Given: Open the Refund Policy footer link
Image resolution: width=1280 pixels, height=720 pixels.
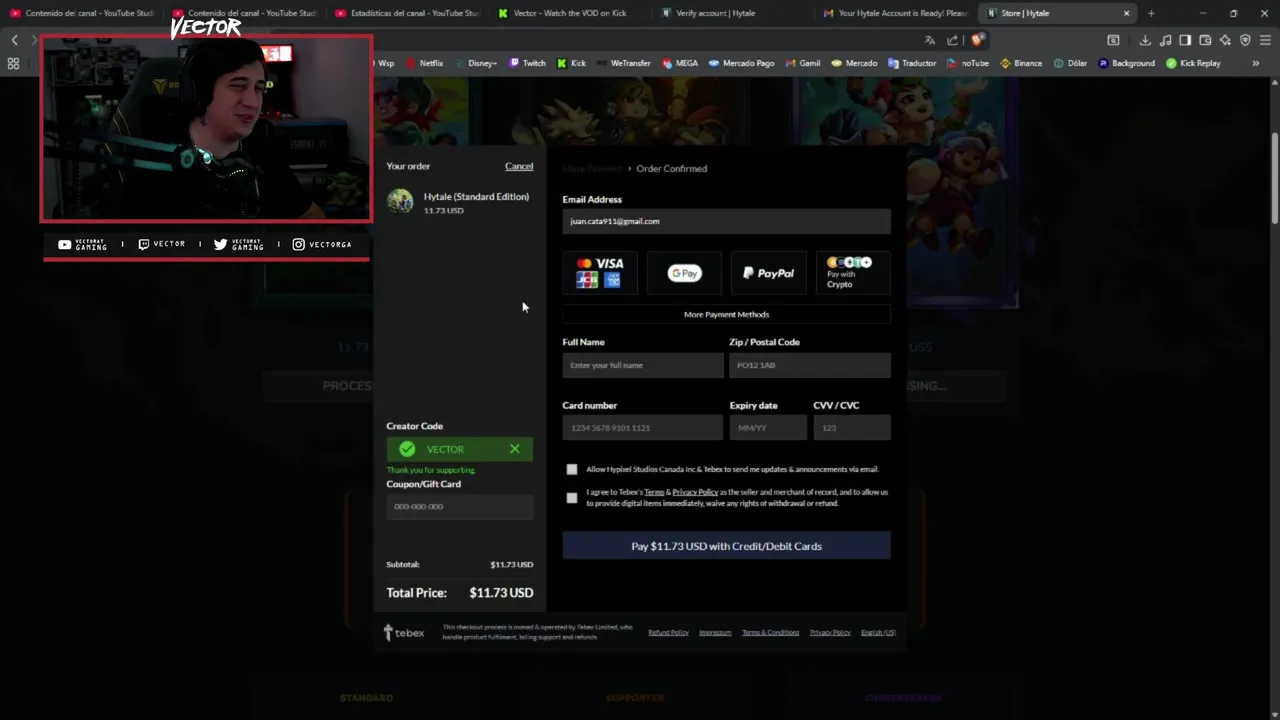Looking at the screenshot, I should pos(668,632).
